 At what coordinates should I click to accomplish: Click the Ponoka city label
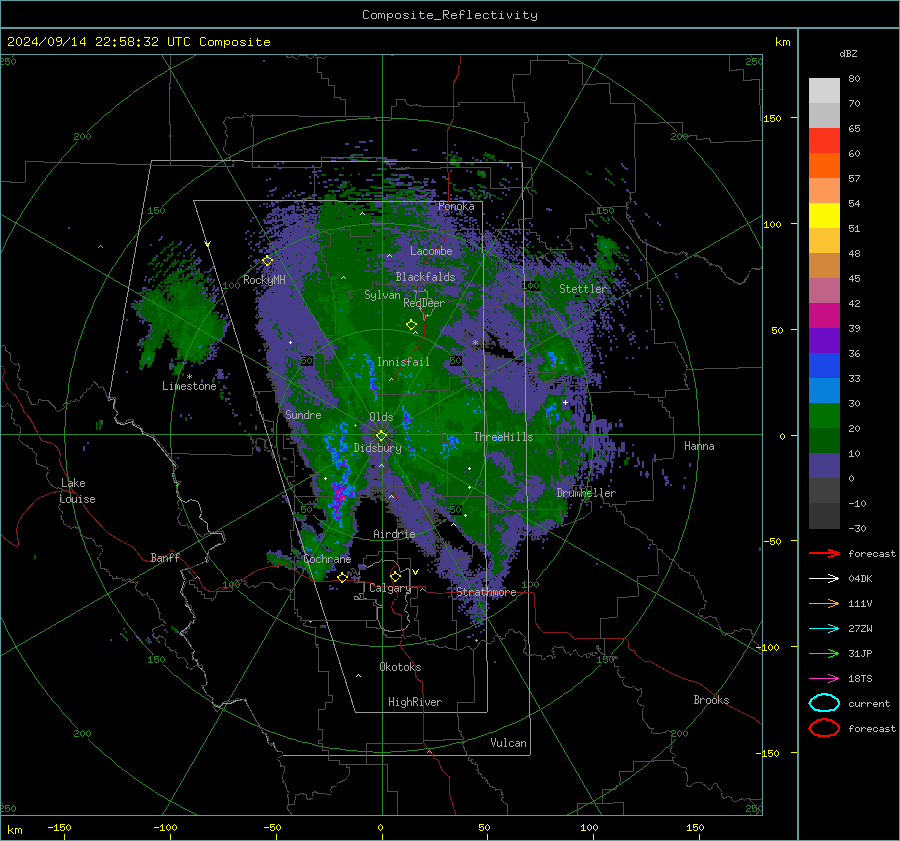pyautogui.click(x=456, y=207)
